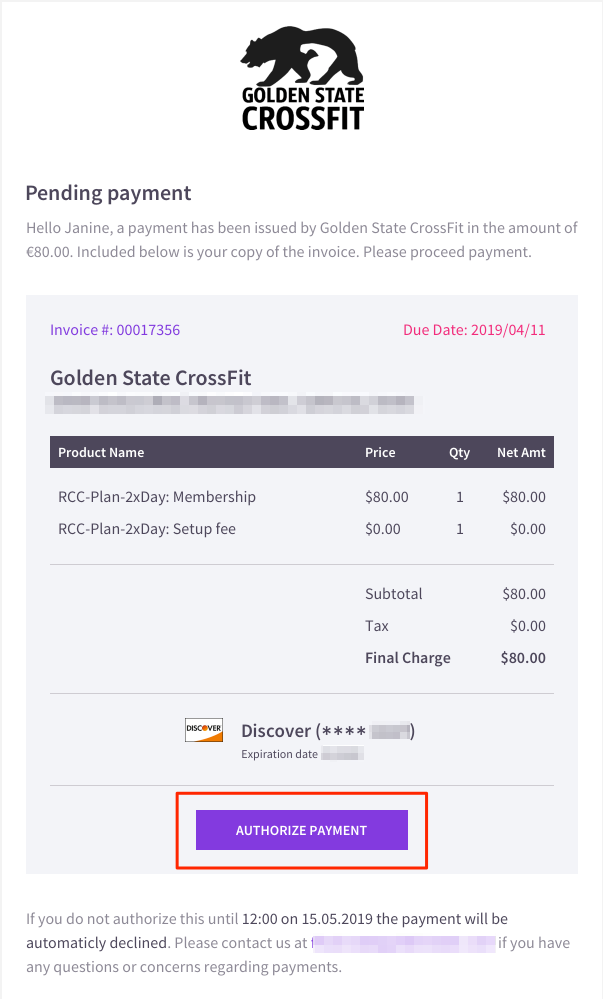603x999 pixels.
Task: Click the Golden State CrossFit bear logo
Action: [x=302, y=78]
